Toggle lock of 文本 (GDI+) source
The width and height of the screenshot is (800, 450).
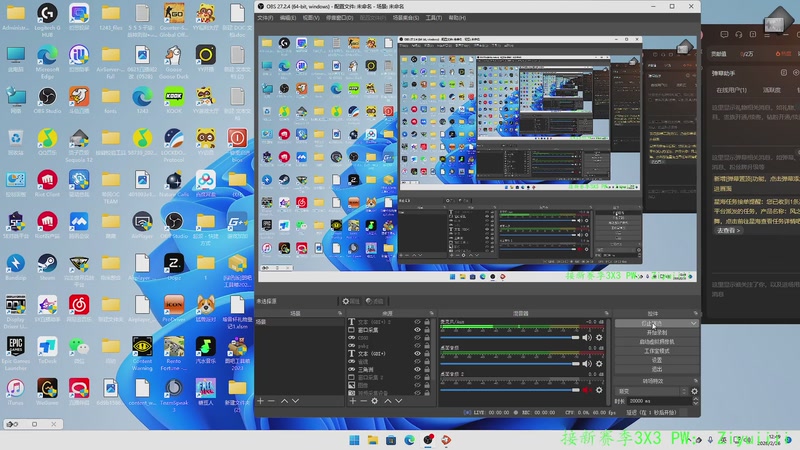click(x=427, y=353)
